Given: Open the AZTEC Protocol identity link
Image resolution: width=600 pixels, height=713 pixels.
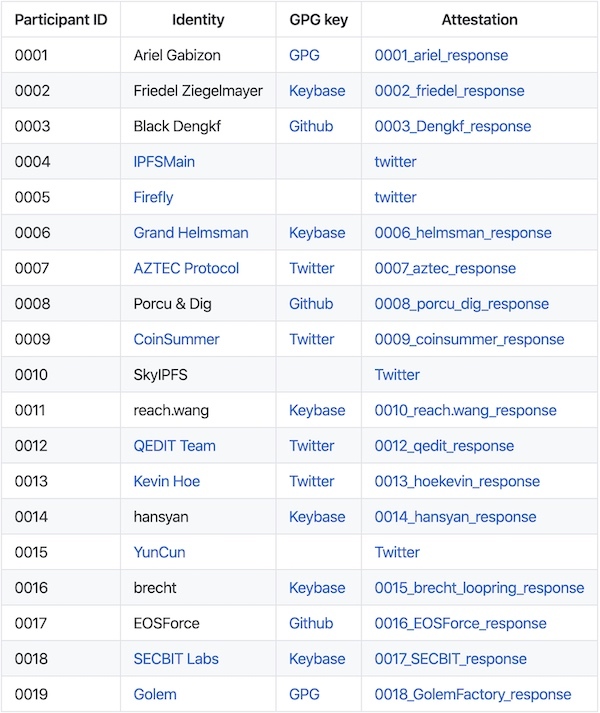Looking at the screenshot, I should [x=186, y=268].
